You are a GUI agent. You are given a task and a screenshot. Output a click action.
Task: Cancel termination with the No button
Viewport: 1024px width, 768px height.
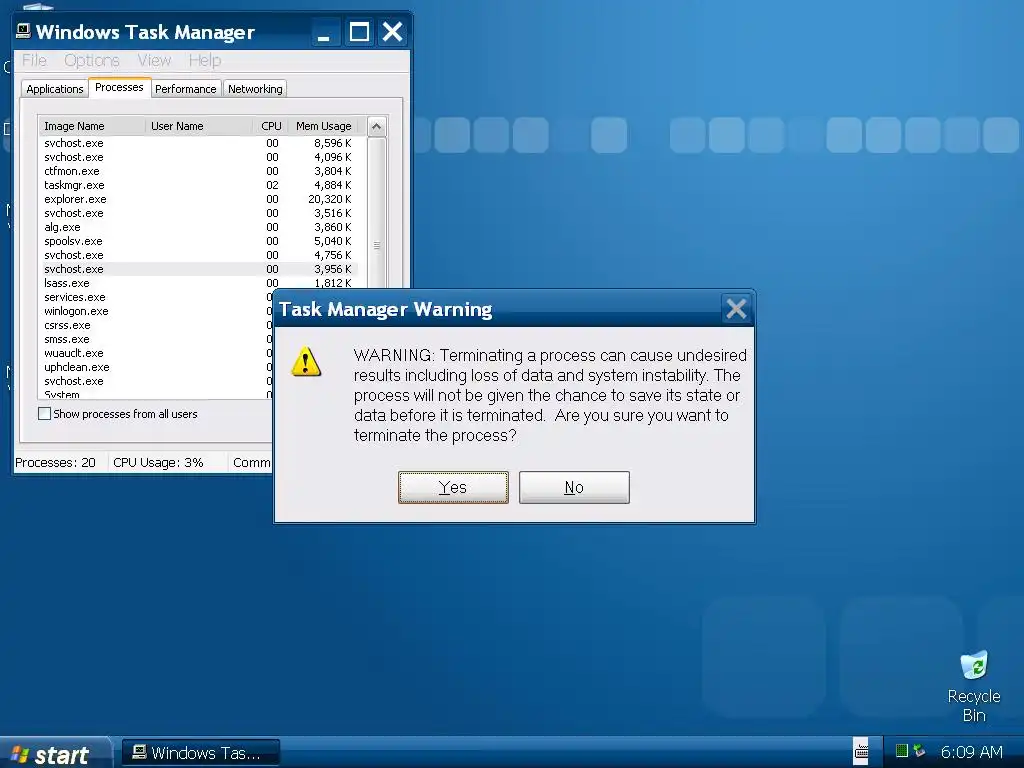pos(574,487)
